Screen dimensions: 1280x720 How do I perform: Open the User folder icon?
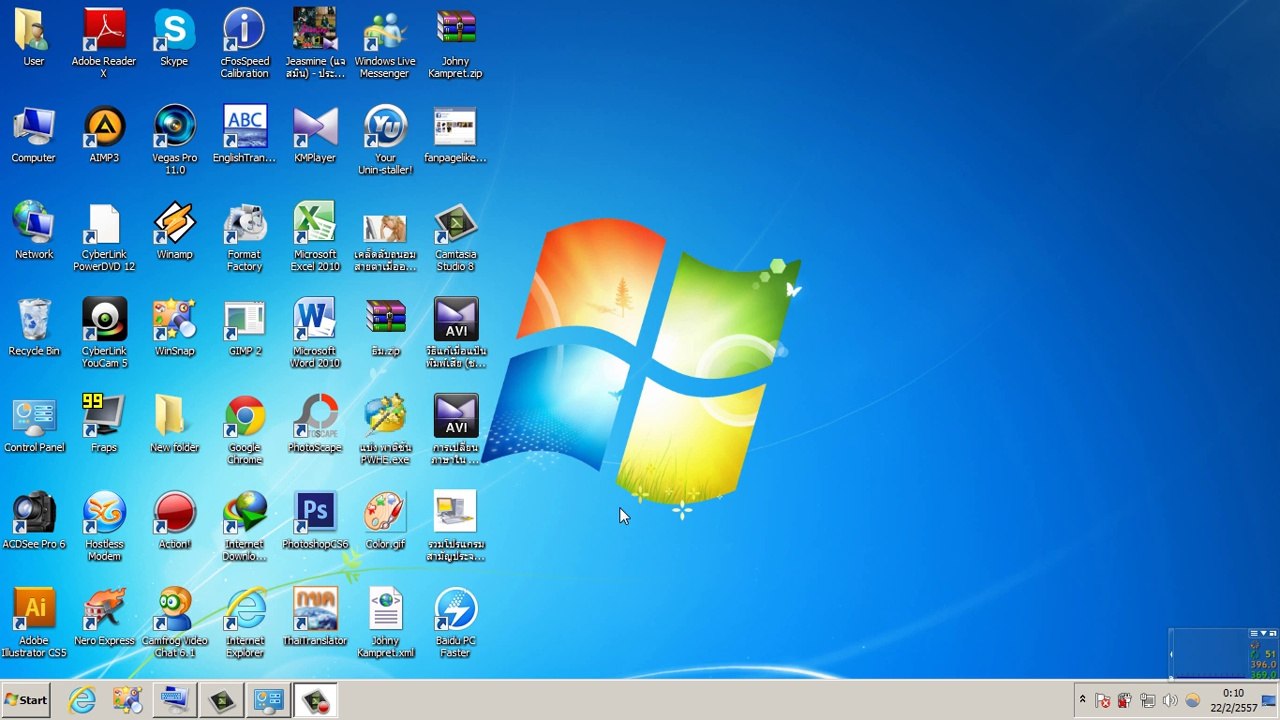click(x=34, y=37)
